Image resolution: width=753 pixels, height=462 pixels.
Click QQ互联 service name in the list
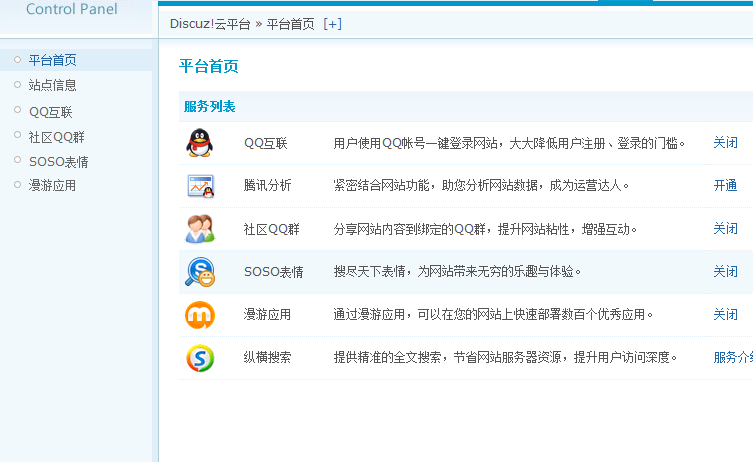(x=266, y=143)
